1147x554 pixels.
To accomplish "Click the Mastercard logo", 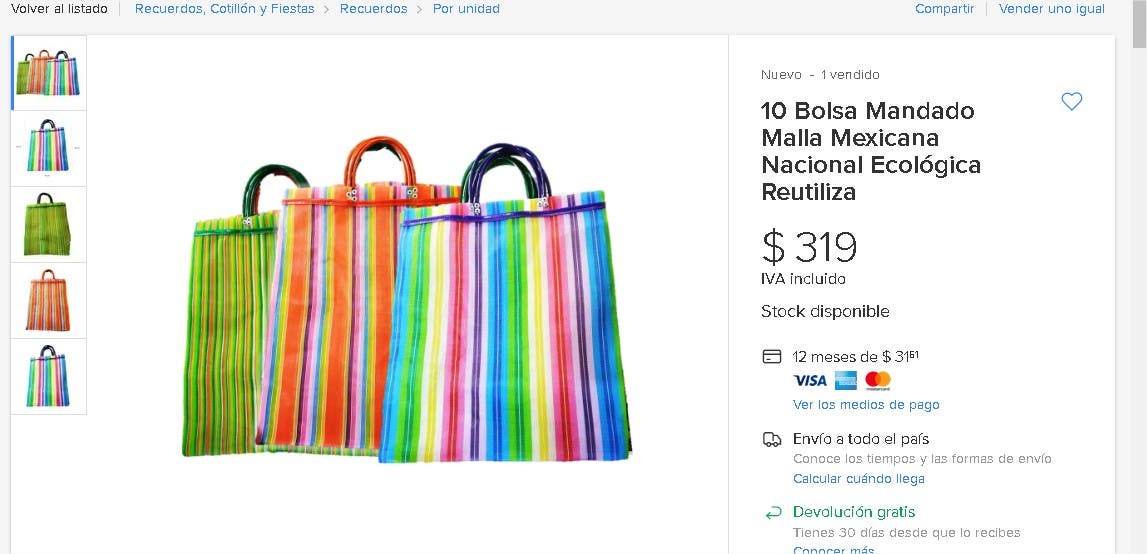I will click(x=878, y=380).
